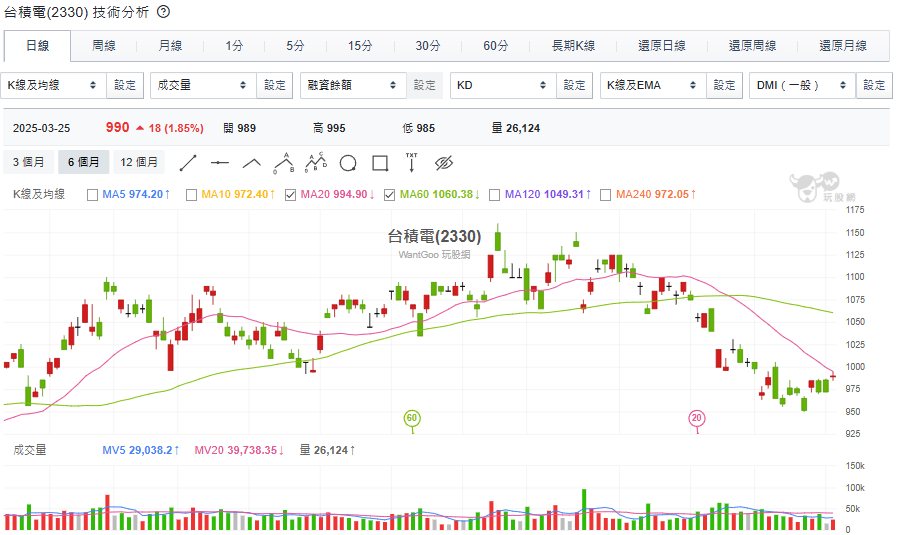Image resolution: width=897 pixels, height=535 pixels.
Task: Select the rectangle drawing tool
Action: (380, 162)
